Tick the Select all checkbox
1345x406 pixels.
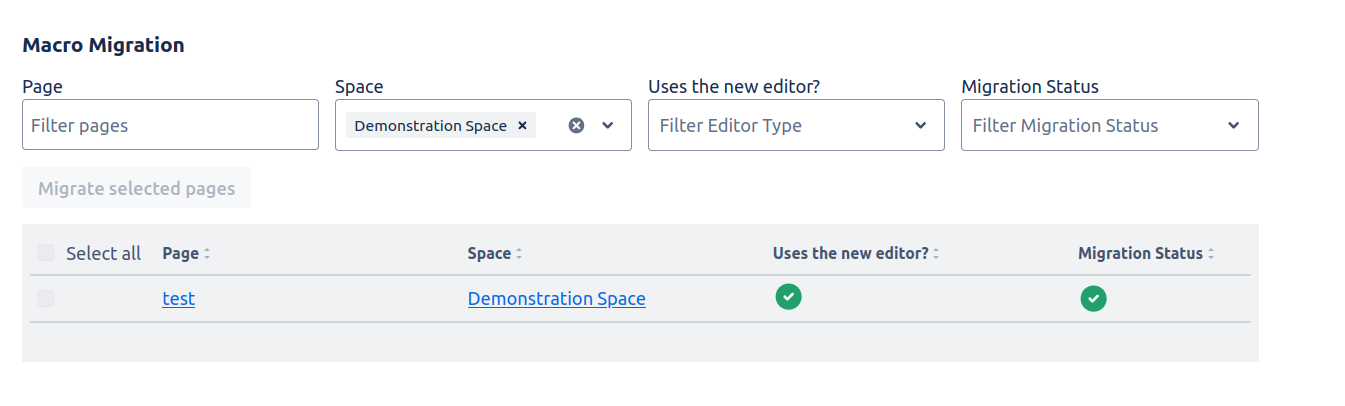tap(46, 253)
